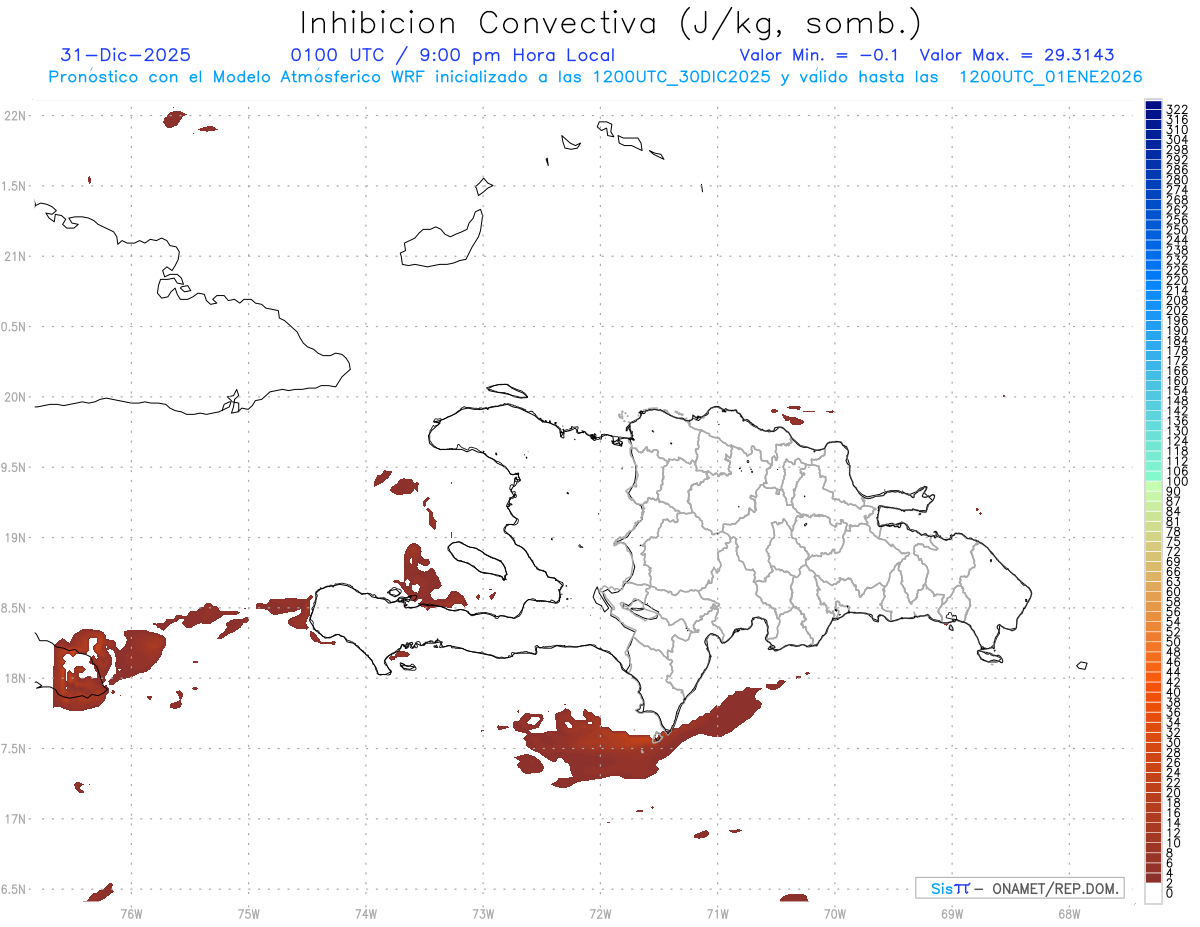Click the "21N" latitude label

(x=15, y=256)
